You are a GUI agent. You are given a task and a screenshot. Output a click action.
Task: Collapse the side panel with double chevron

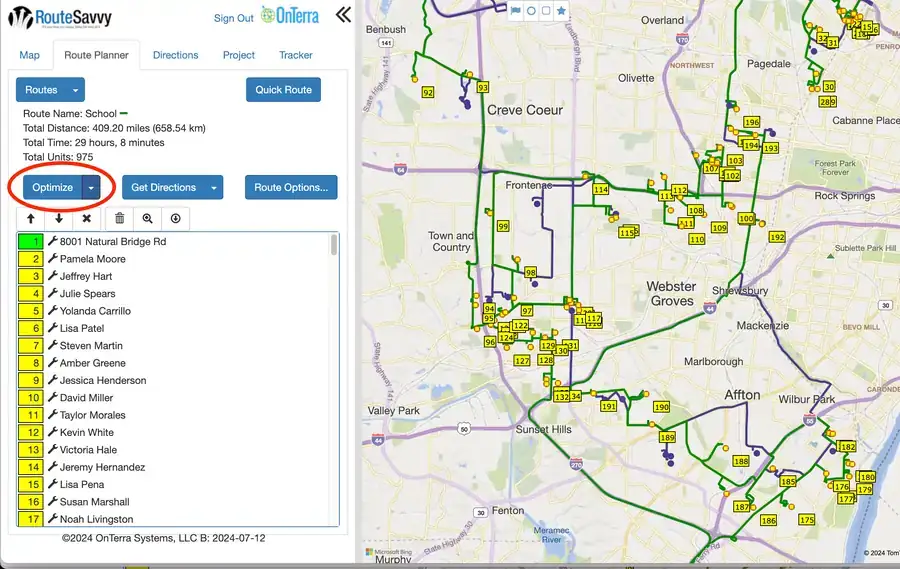pyautogui.click(x=343, y=14)
